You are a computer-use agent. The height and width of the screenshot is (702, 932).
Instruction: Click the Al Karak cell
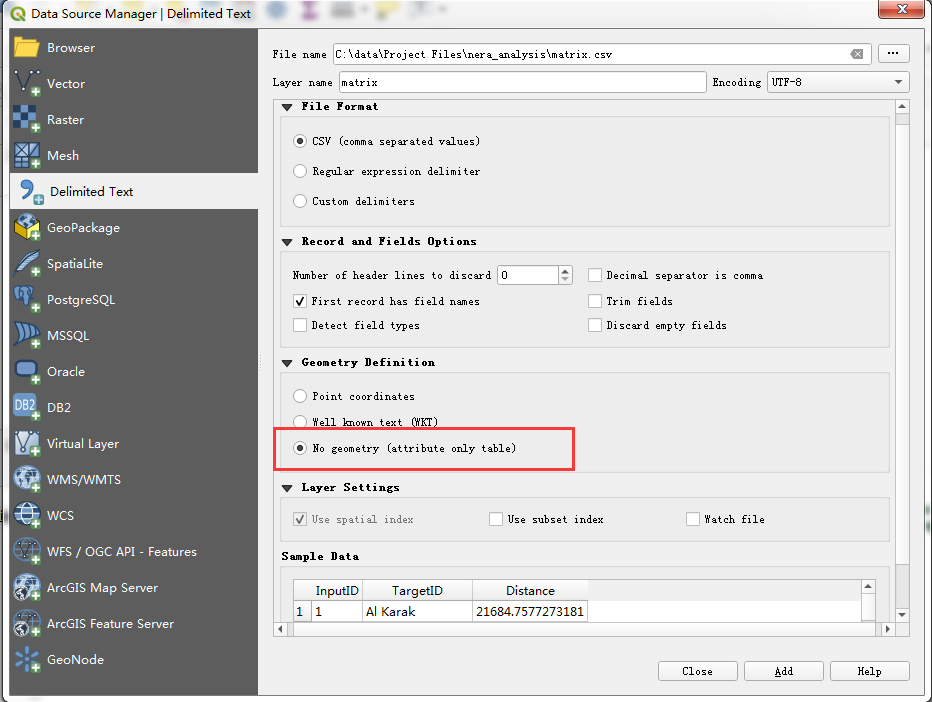click(417, 612)
